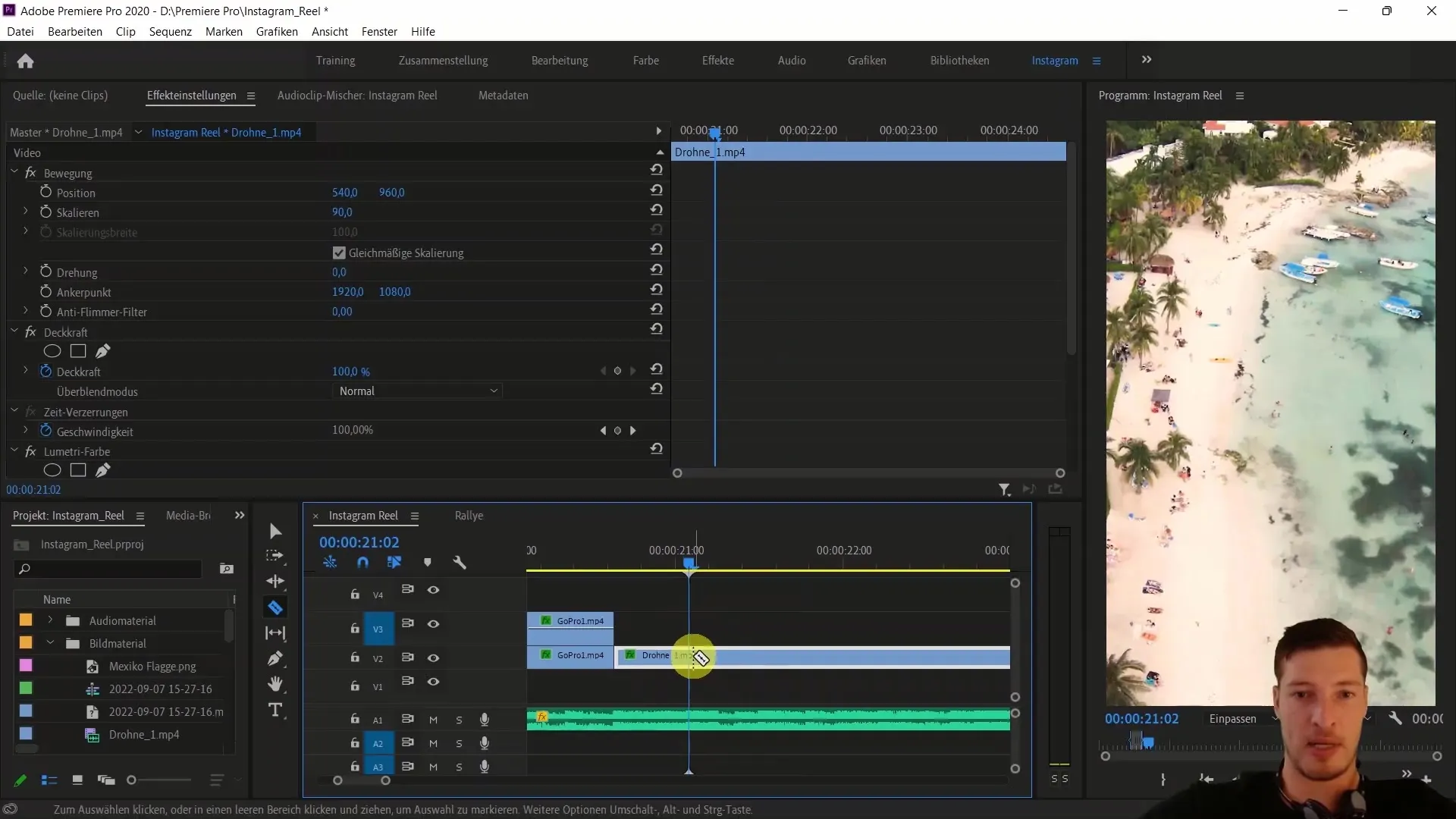Uncheck Gleichmäßige Skalierung checkbox
This screenshot has height=819, width=1456.
(339, 253)
